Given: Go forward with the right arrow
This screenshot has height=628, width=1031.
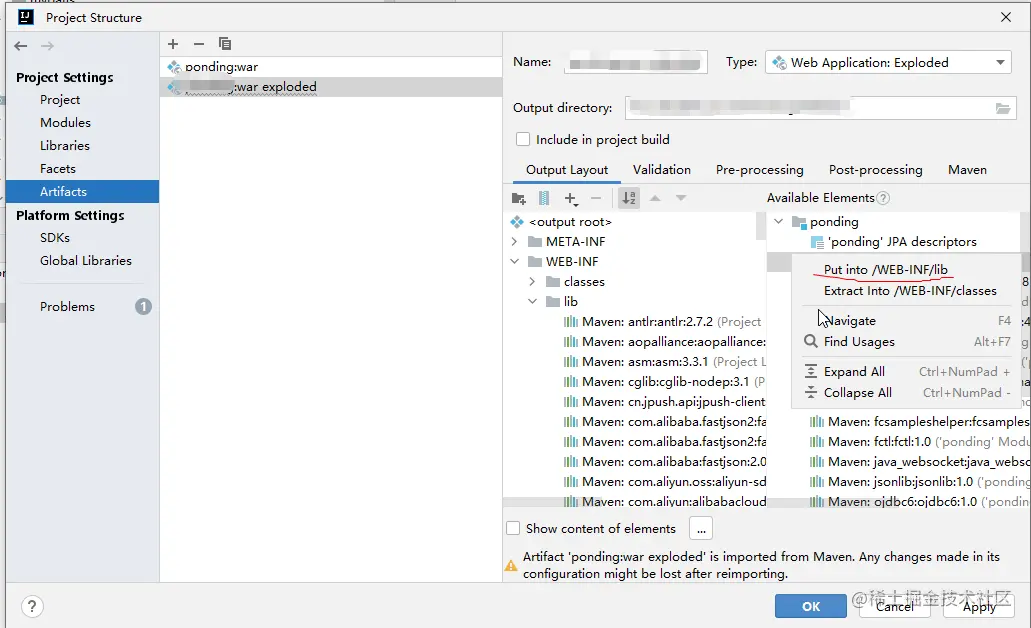Looking at the screenshot, I should click(47, 46).
